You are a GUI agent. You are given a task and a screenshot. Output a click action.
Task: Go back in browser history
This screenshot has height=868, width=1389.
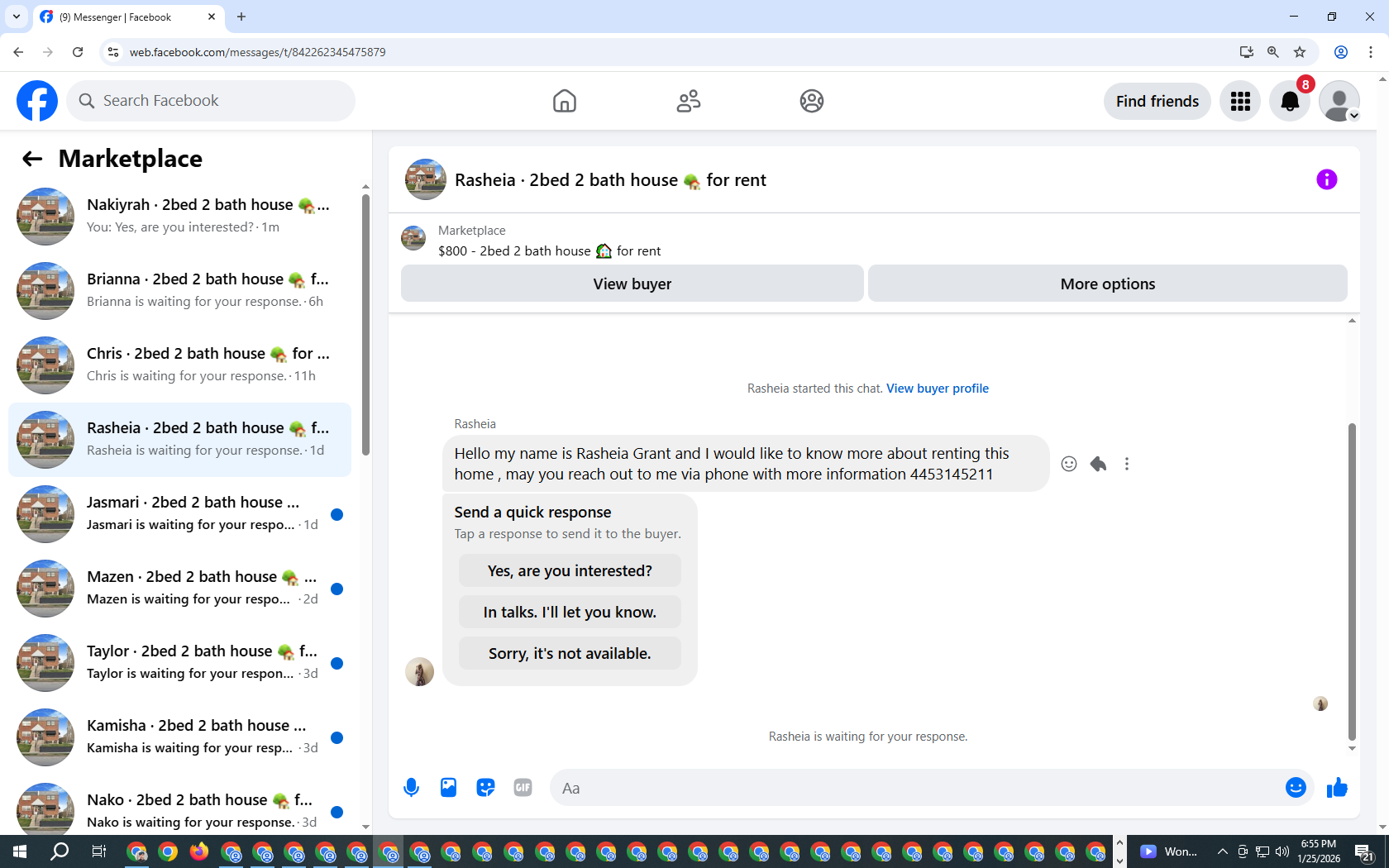18,52
